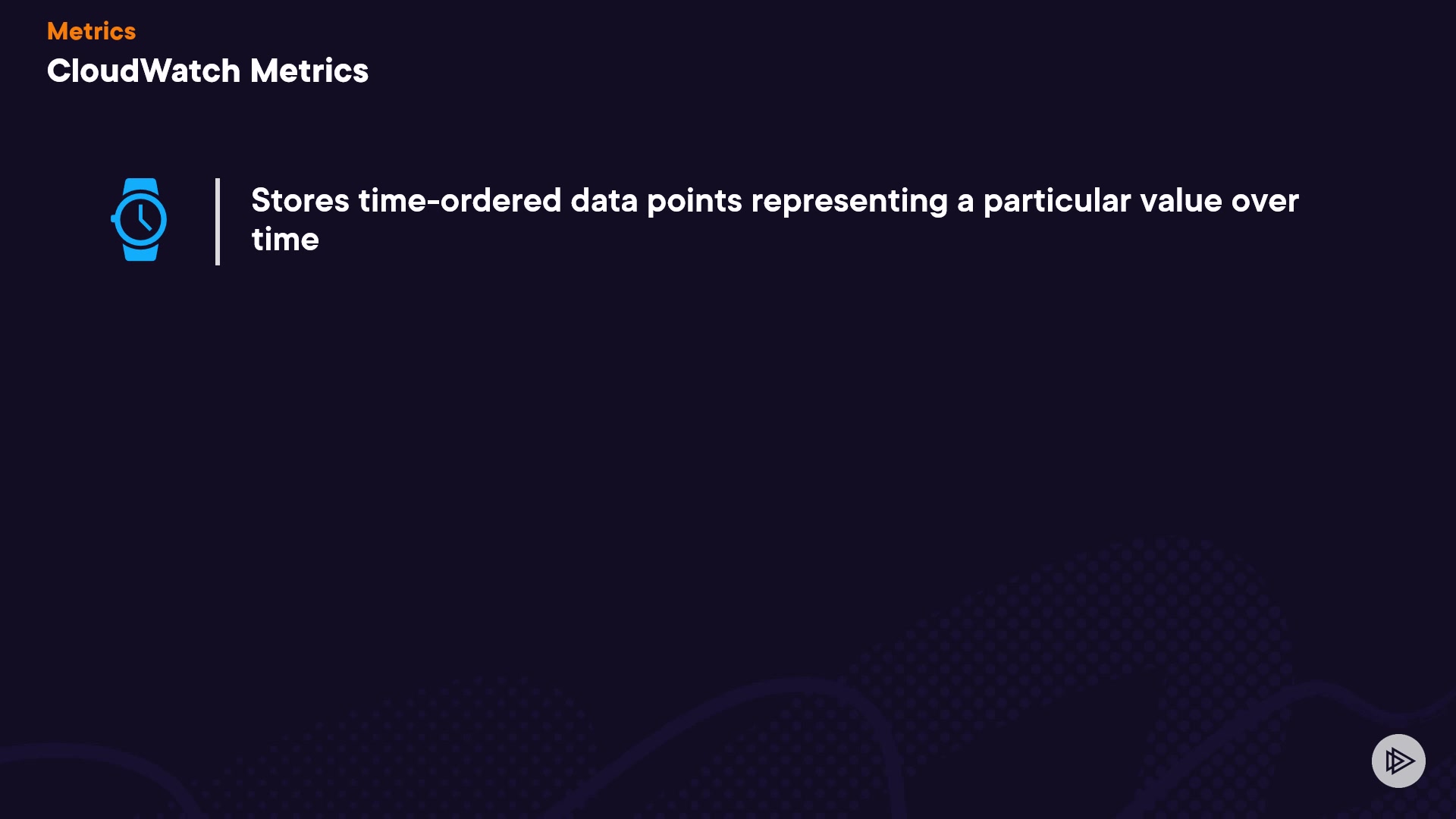Click the word CloudWatch in the title
Screen dimensions: 1456x819
pos(143,71)
